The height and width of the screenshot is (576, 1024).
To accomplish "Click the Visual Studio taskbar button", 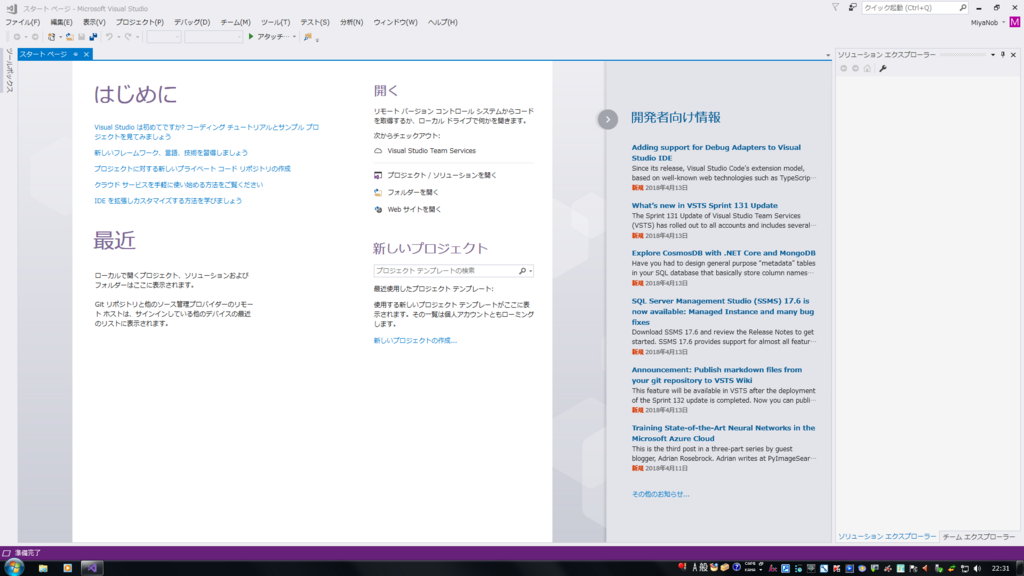I will (x=92, y=568).
